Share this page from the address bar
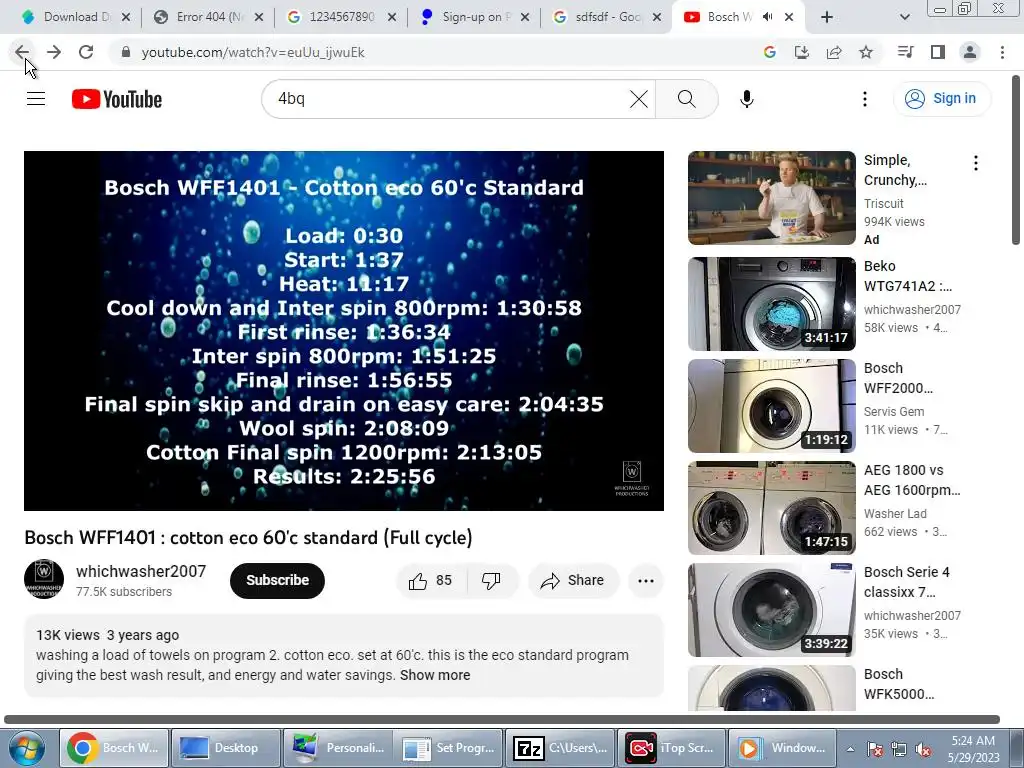The height and width of the screenshot is (768, 1024). tap(834, 52)
